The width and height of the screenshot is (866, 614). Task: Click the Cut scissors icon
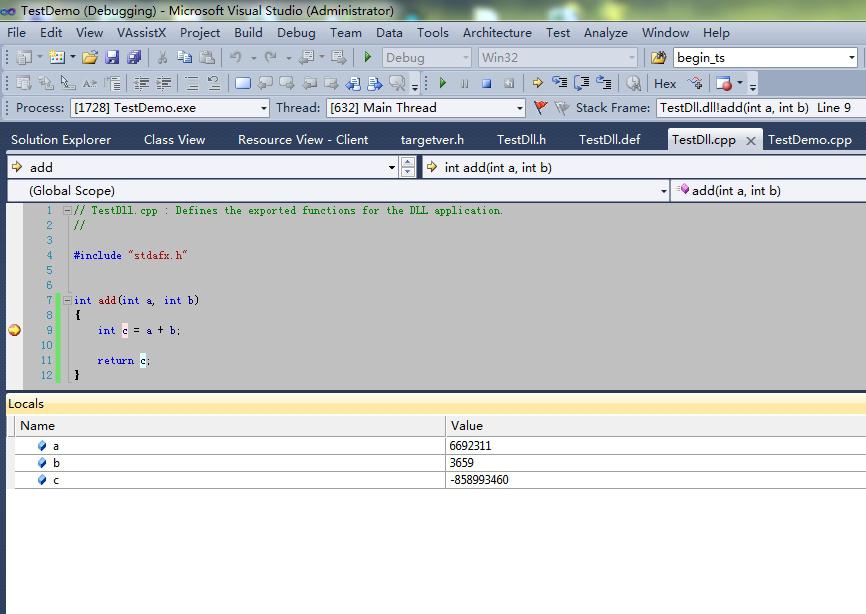tap(162, 57)
